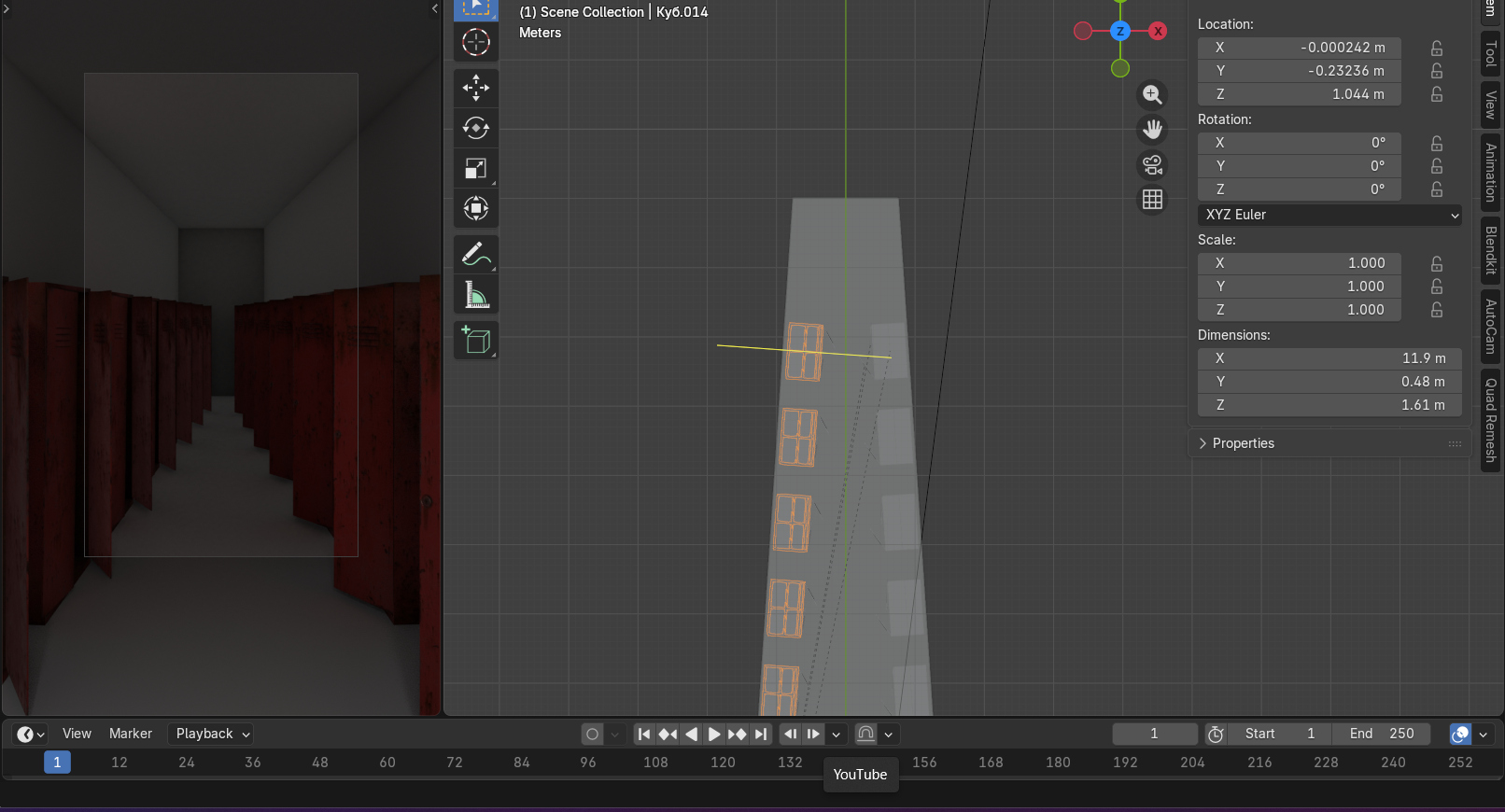Screen dimensions: 1505x812
Task: Lock the Scale Y axis
Action: (1437, 287)
